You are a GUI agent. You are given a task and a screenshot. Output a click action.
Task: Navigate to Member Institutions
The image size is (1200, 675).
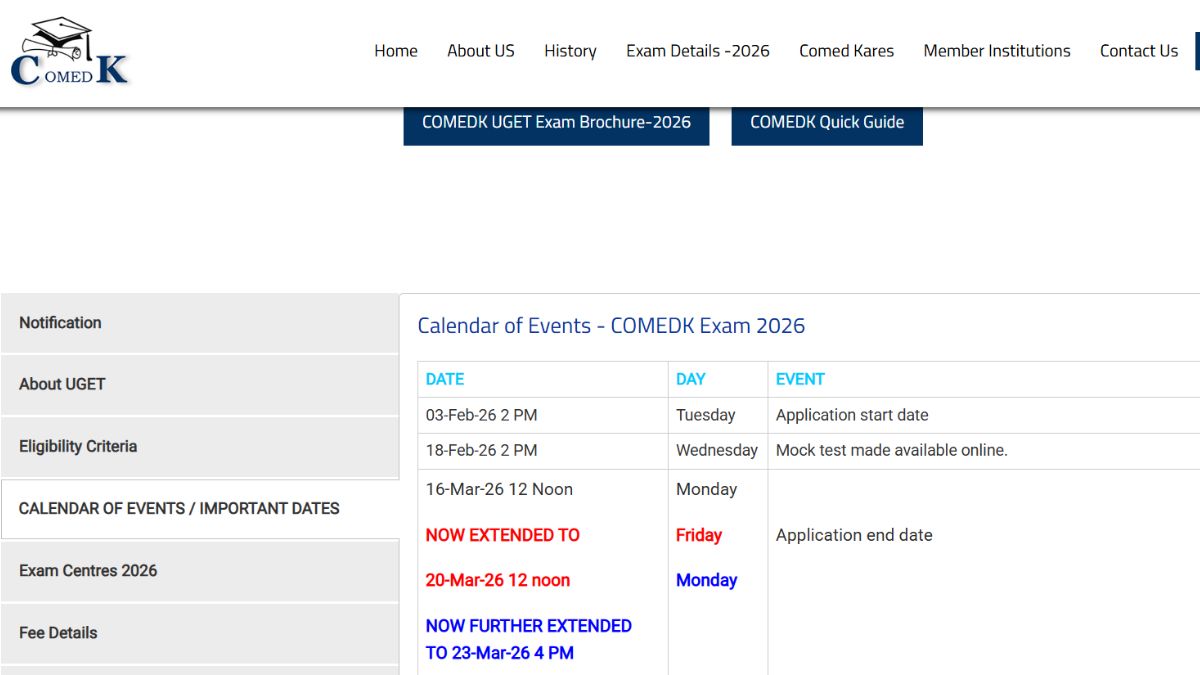[996, 51]
